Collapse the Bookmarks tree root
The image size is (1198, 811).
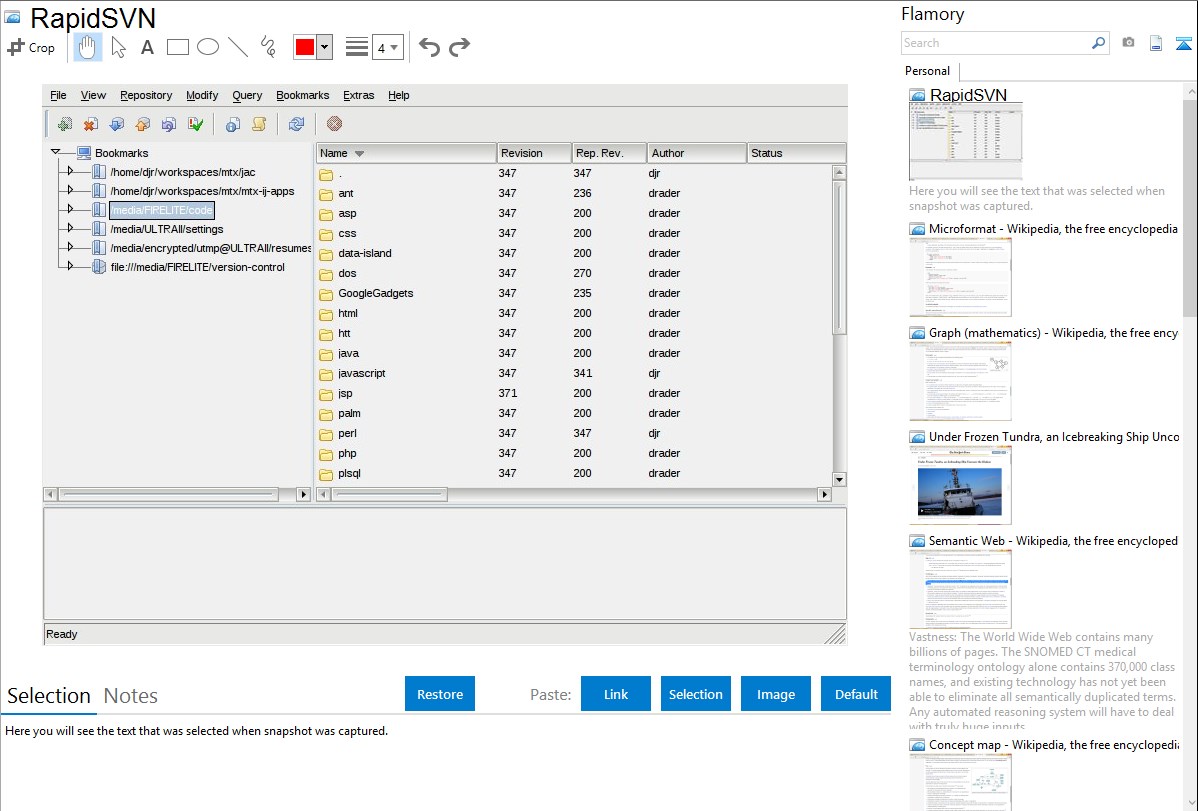(56, 152)
